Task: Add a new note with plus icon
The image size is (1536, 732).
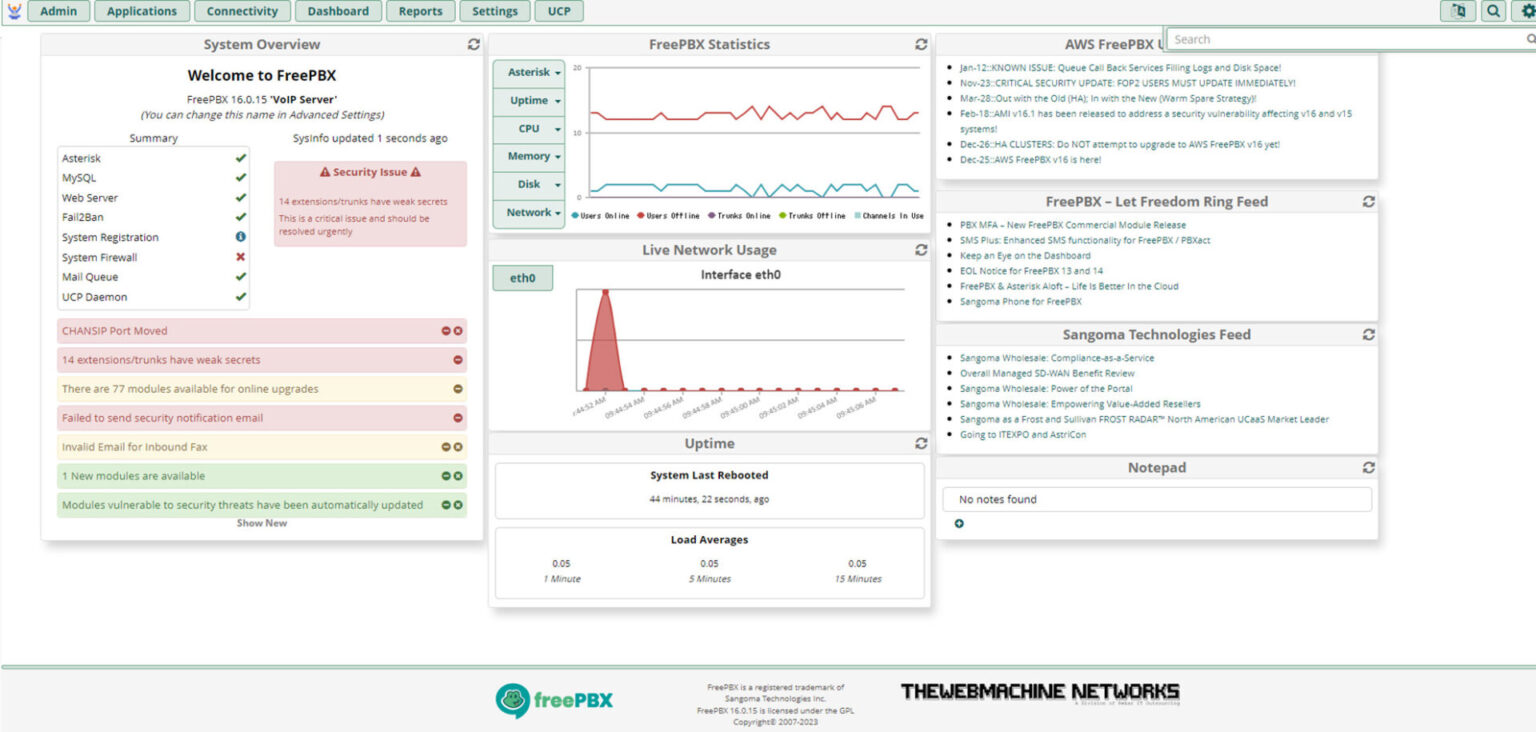Action: [959, 523]
